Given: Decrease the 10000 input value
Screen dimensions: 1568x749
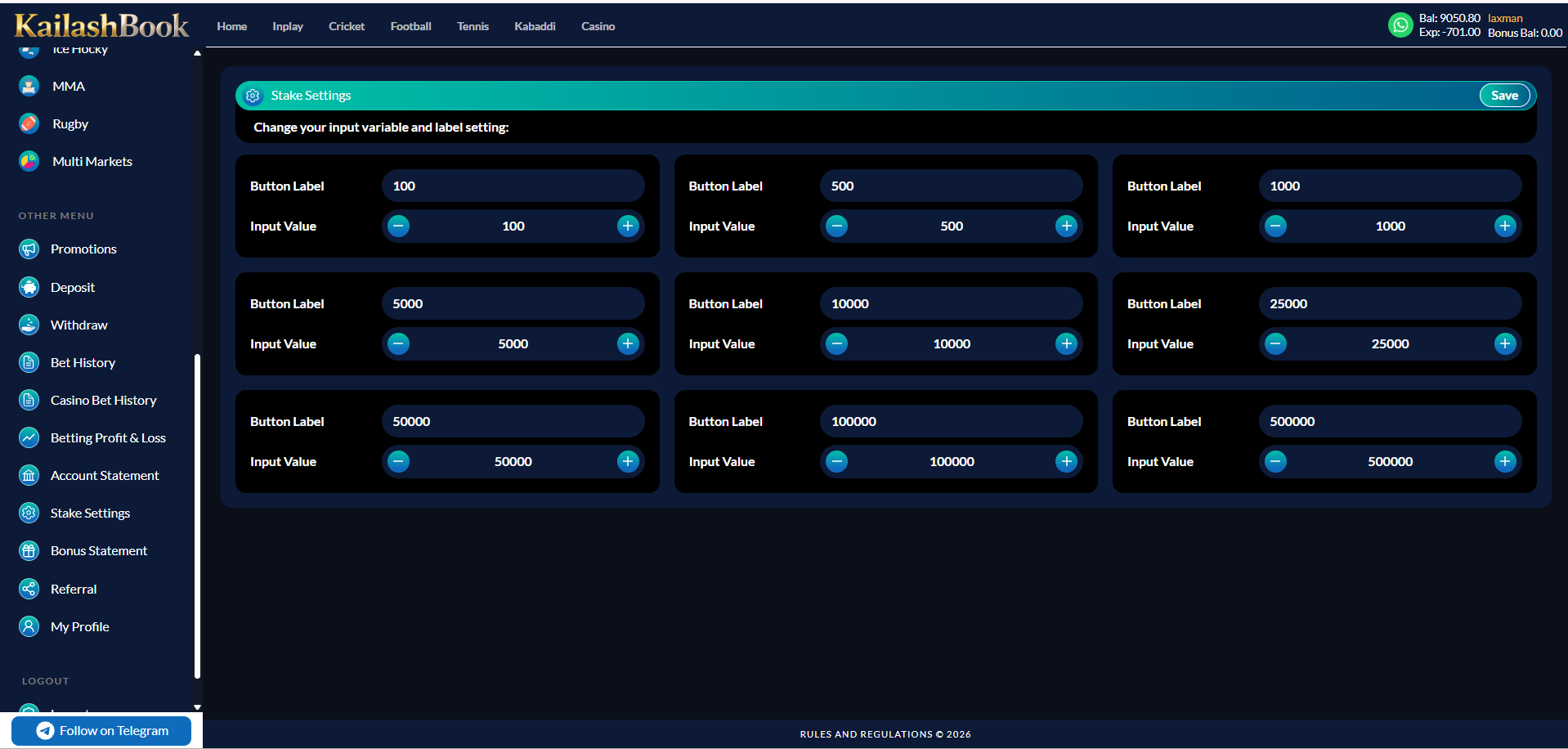Looking at the screenshot, I should click(836, 343).
